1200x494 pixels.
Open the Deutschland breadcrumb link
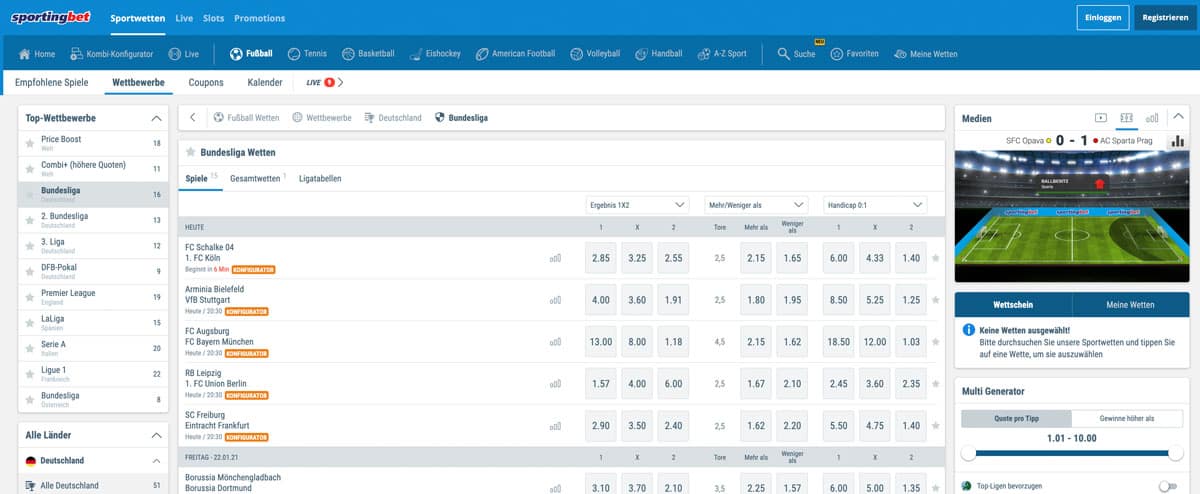[393, 118]
